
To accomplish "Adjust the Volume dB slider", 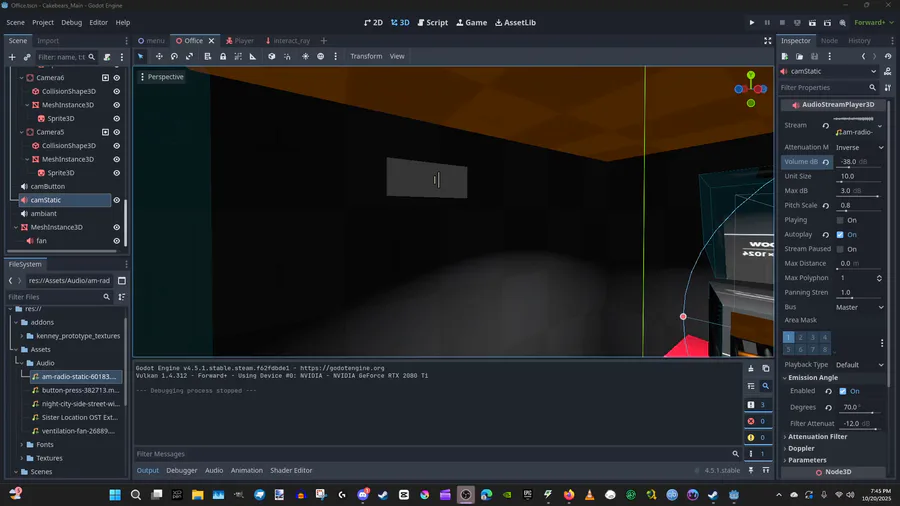I will [857, 167].
